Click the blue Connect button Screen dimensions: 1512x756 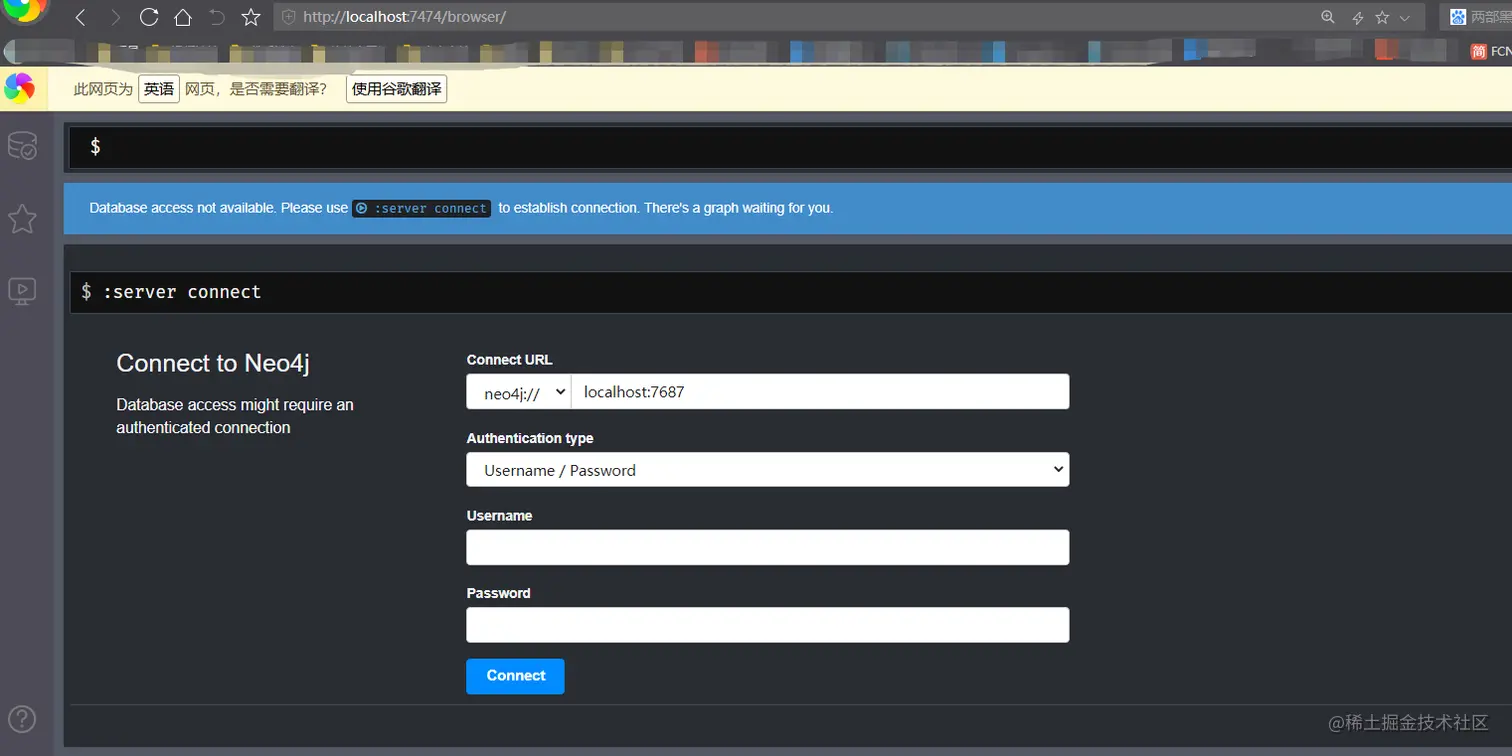click(515, 676)
